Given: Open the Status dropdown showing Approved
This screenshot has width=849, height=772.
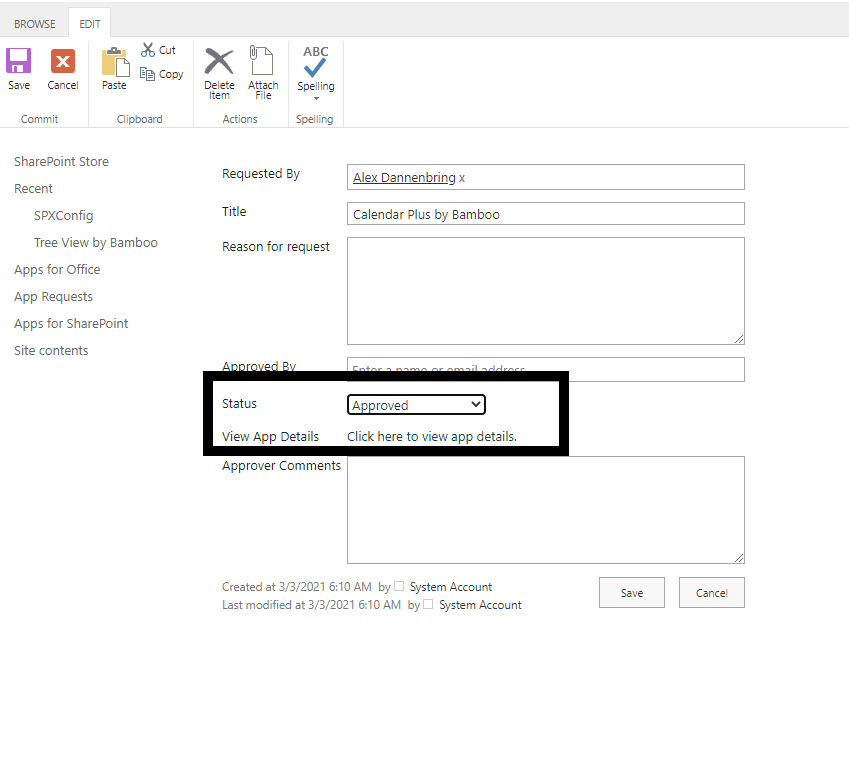Looking at the screenshot, I should point(416,405).
